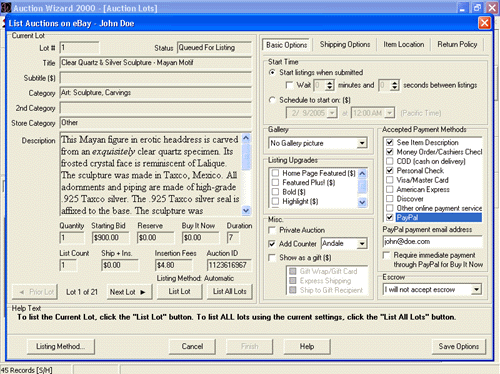Tick the Private Auction checkbox
The width and height of the screenshot is (500, 374).
click(x=272, y=230)
